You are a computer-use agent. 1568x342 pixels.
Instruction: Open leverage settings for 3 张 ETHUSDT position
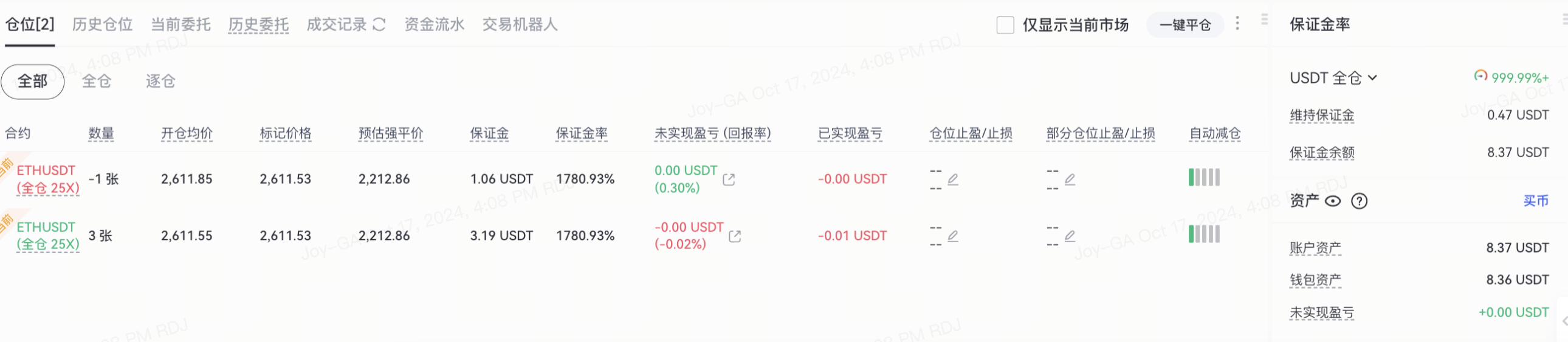click(48, 245)
